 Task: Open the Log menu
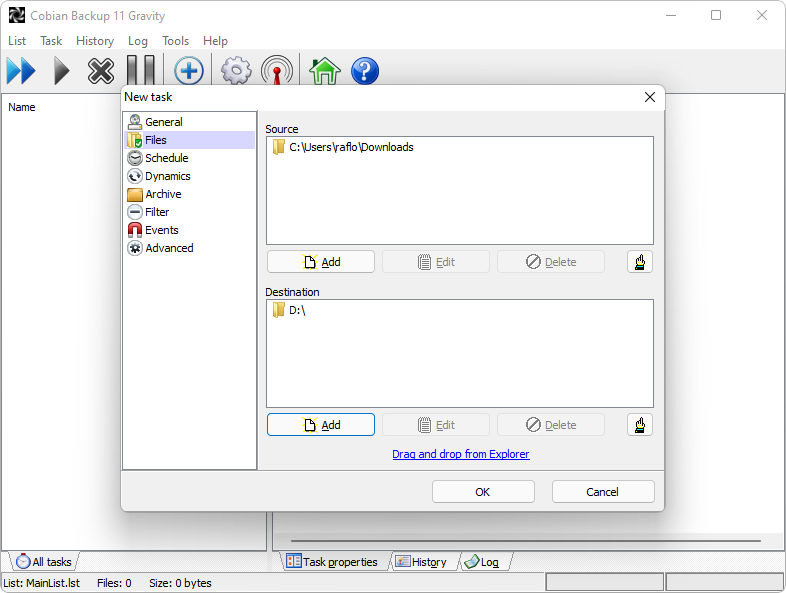click(137, 41)
